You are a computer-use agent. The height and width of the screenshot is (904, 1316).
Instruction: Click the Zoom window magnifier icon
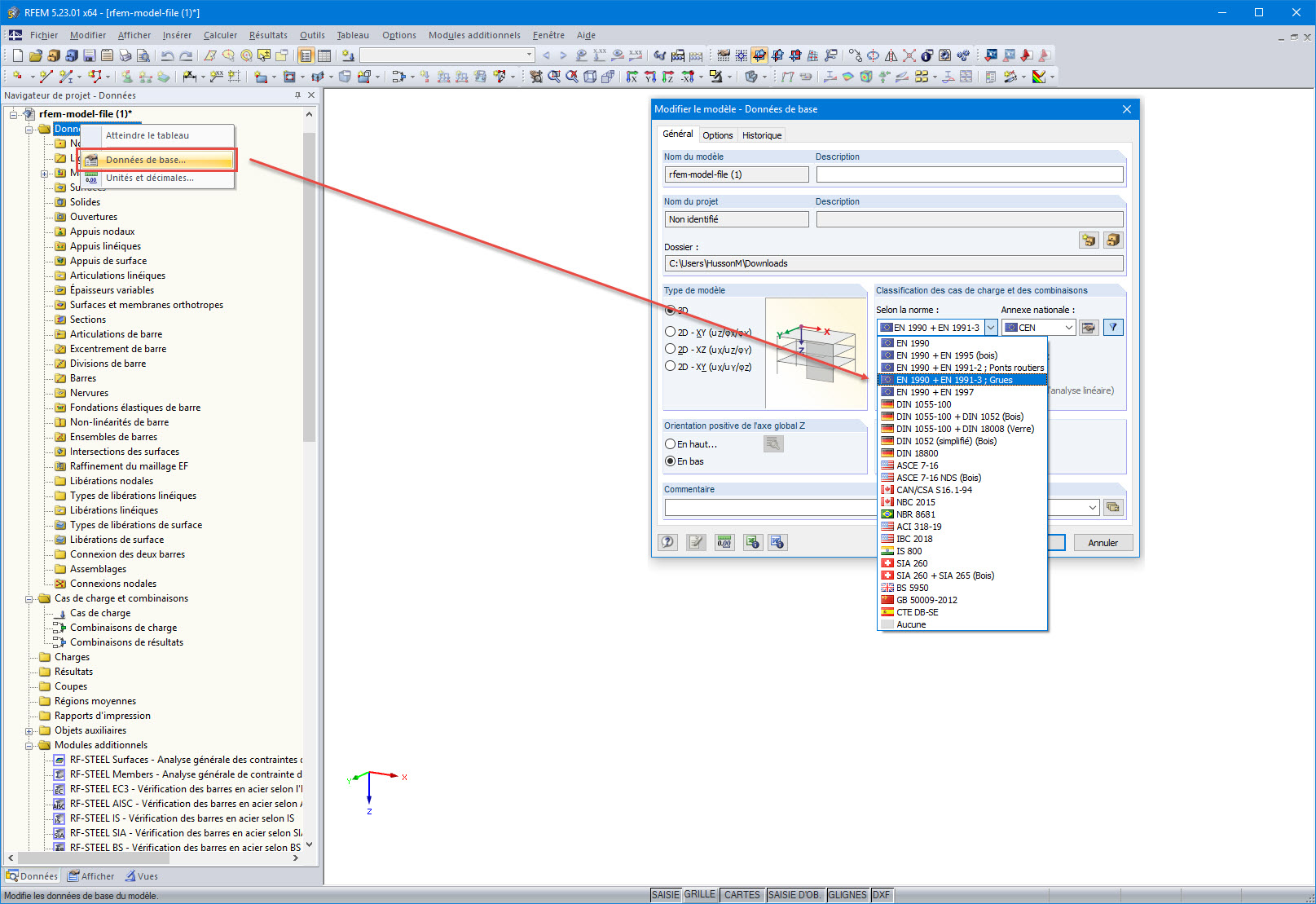tap(554, 77)
